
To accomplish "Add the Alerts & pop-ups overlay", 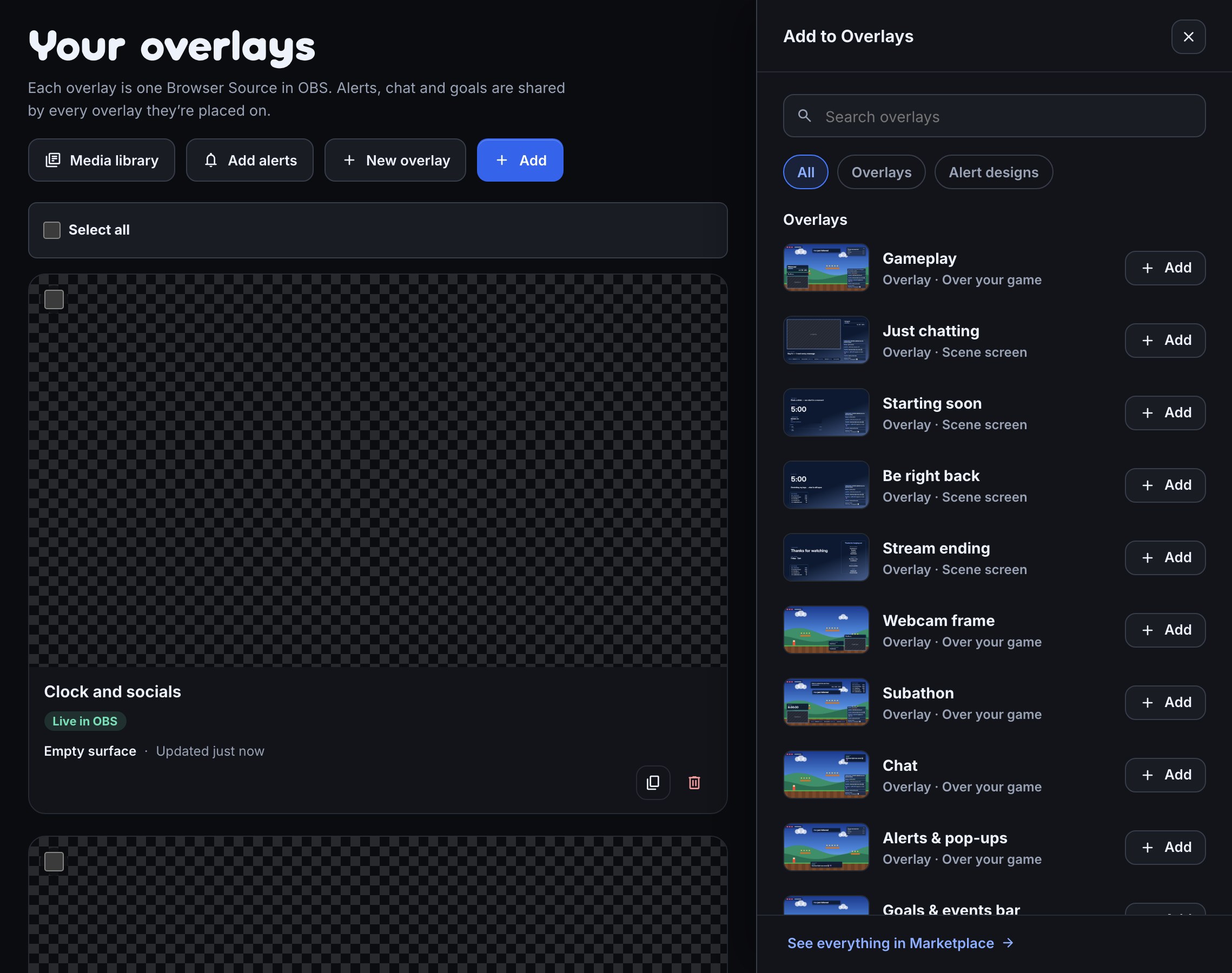I will 1165,847.
